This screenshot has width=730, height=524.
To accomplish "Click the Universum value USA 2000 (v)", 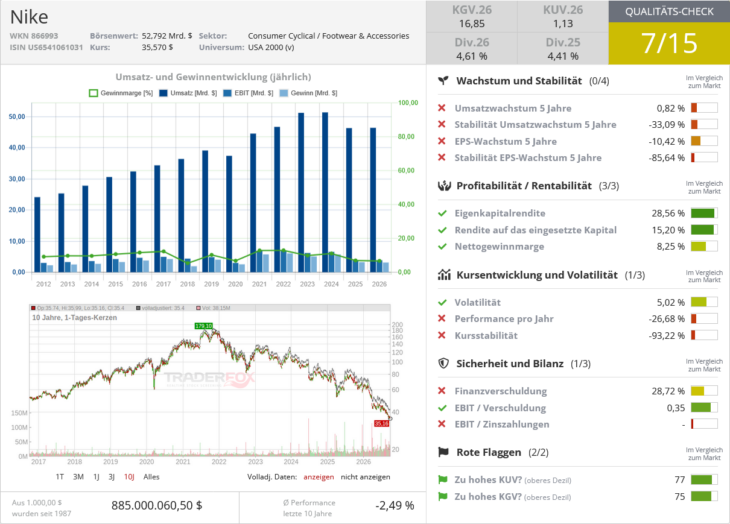I will [271, 47].
